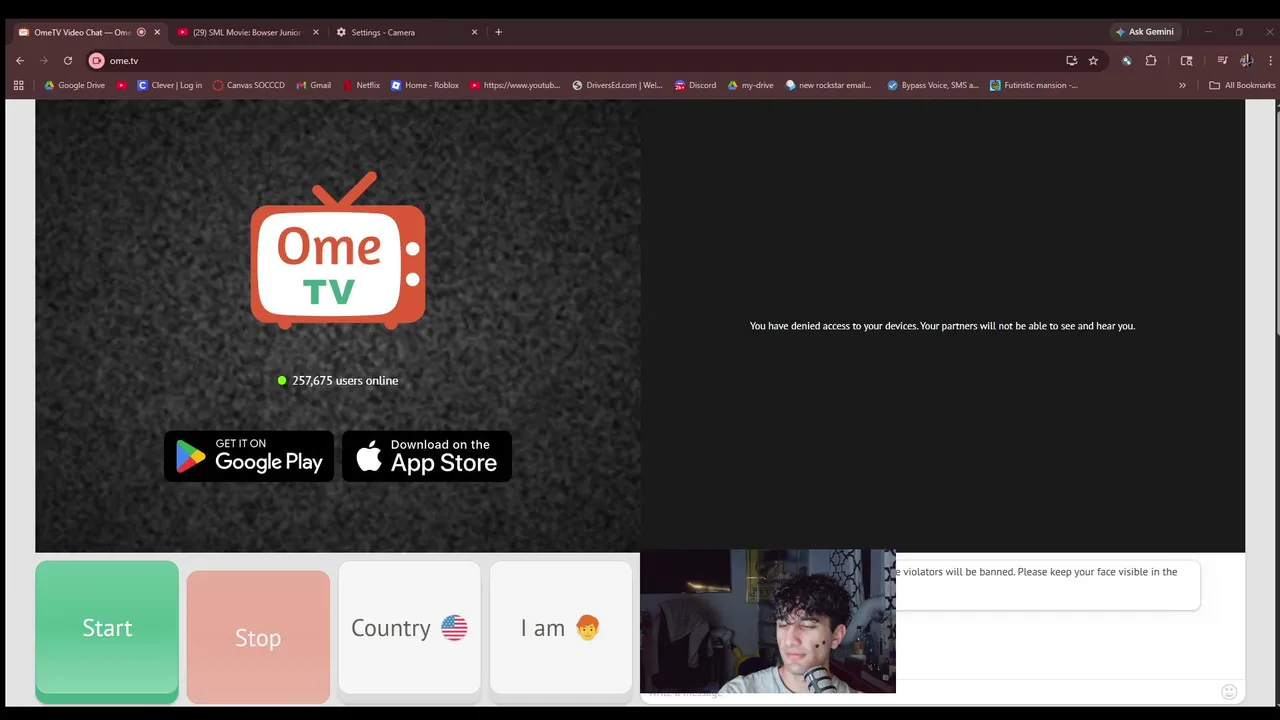The width and height of the screenshot is (1280, 720).
Task: Click the violators will be banned notice
Action: 1040,572
